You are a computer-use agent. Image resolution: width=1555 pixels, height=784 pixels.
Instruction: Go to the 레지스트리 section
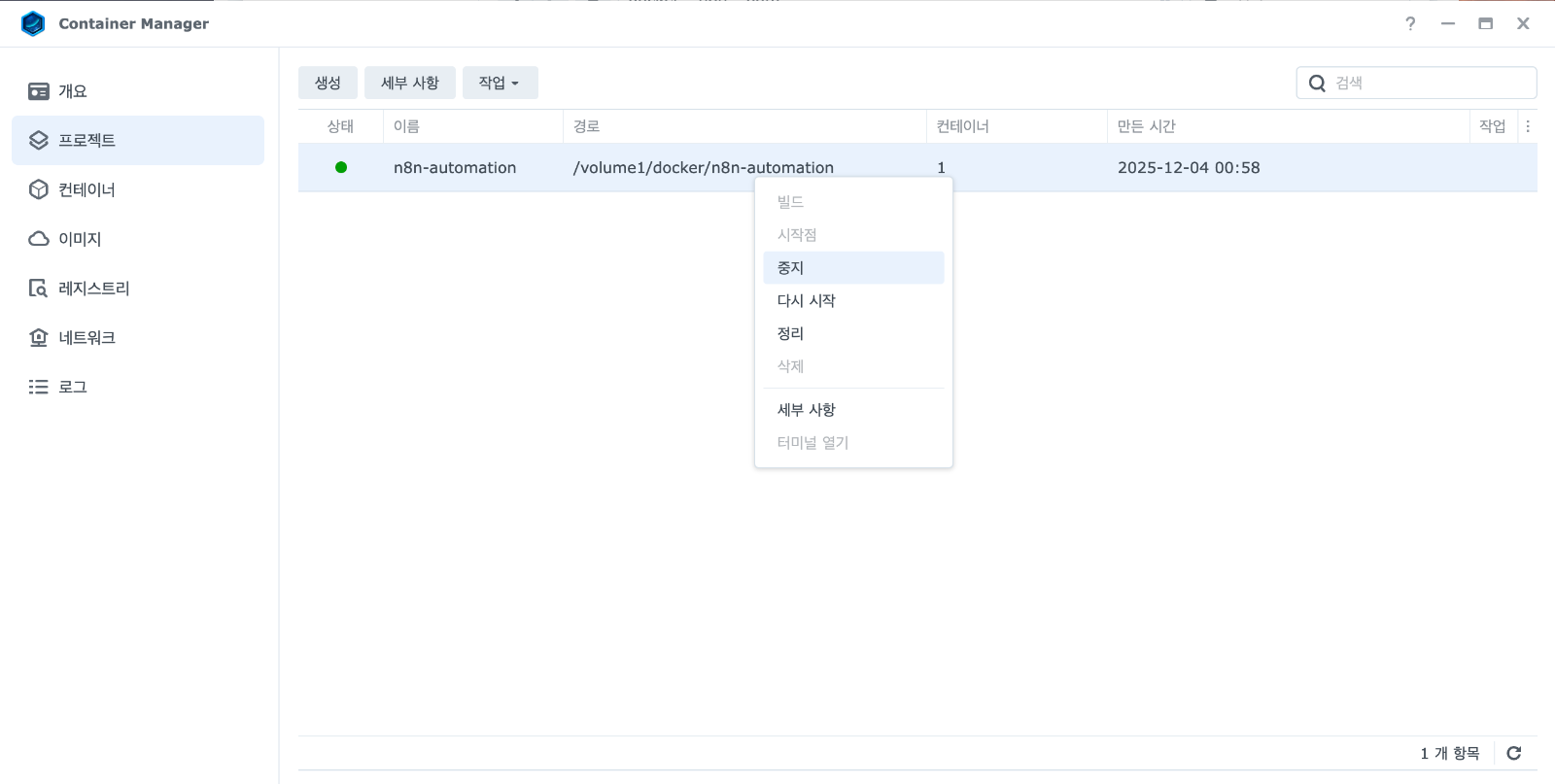(138, 289)
